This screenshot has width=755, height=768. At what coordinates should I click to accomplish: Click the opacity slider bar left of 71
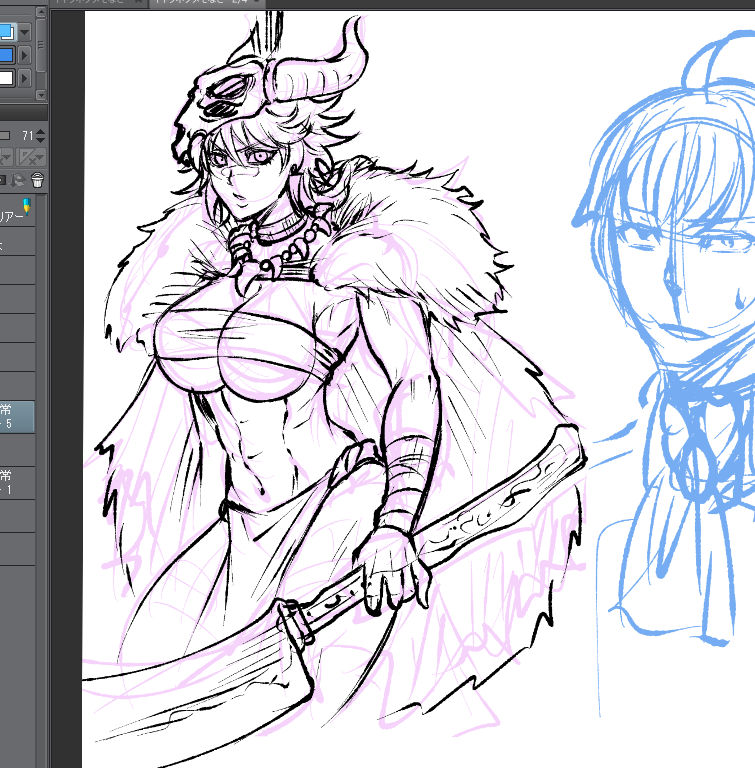point(5,135)
